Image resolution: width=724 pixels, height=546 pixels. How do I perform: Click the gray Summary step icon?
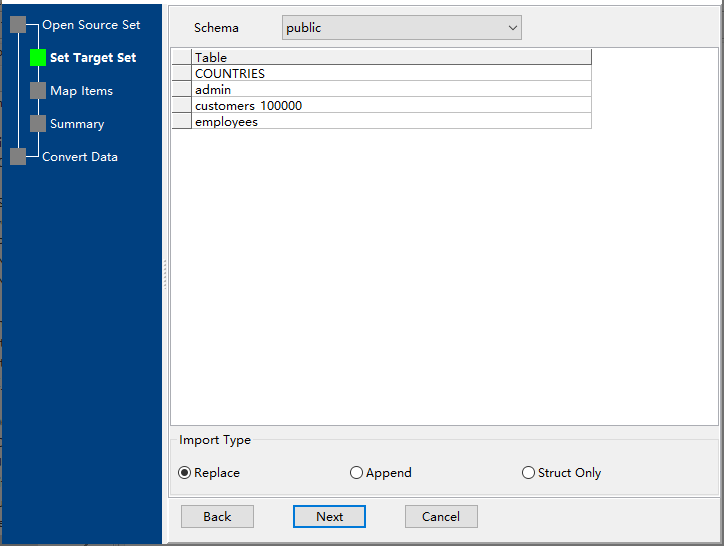38,124
